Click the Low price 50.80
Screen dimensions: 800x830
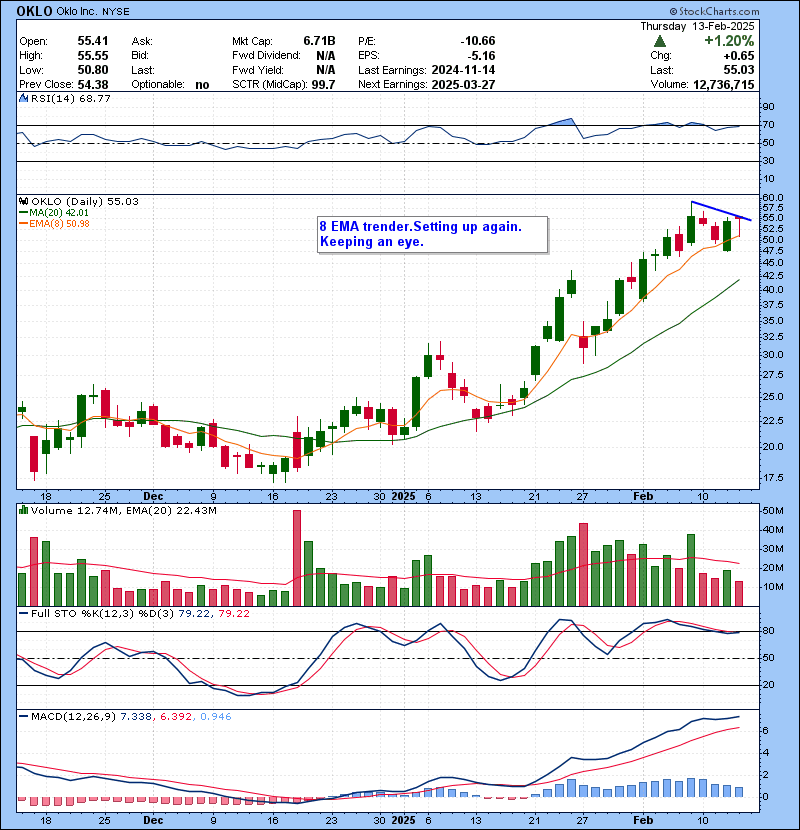click(93, 70)
